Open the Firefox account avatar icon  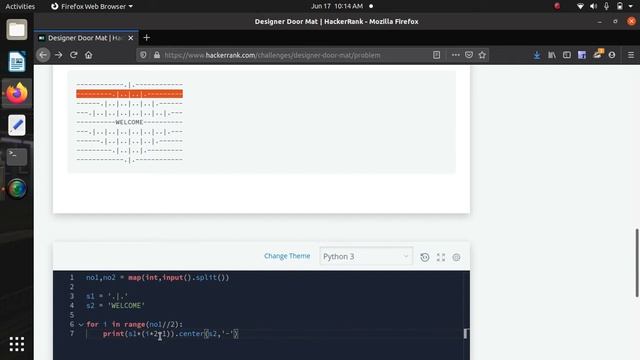click(x=612, y=55)
